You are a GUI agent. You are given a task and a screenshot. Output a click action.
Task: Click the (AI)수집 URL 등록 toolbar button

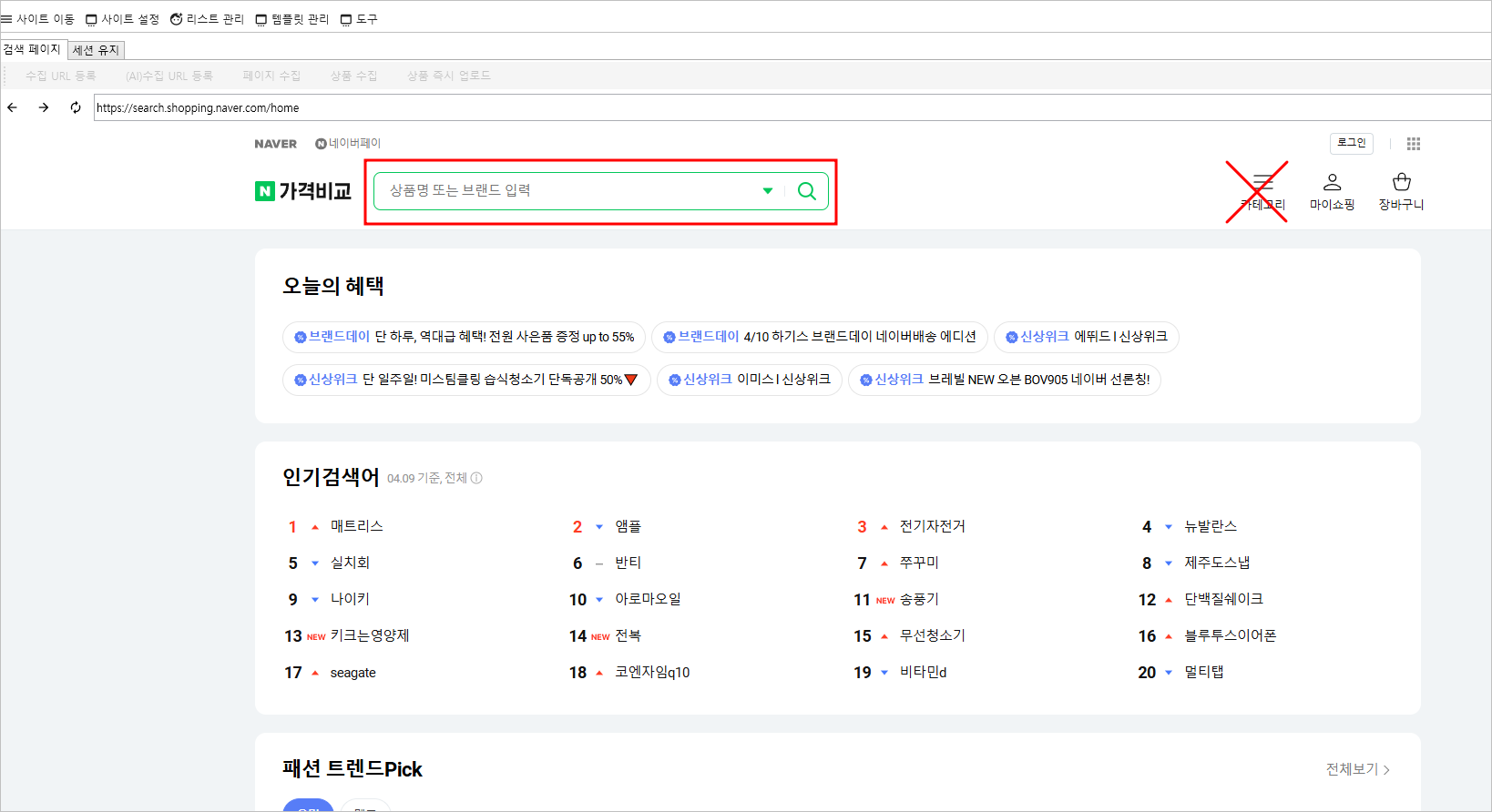click(169, 76)
